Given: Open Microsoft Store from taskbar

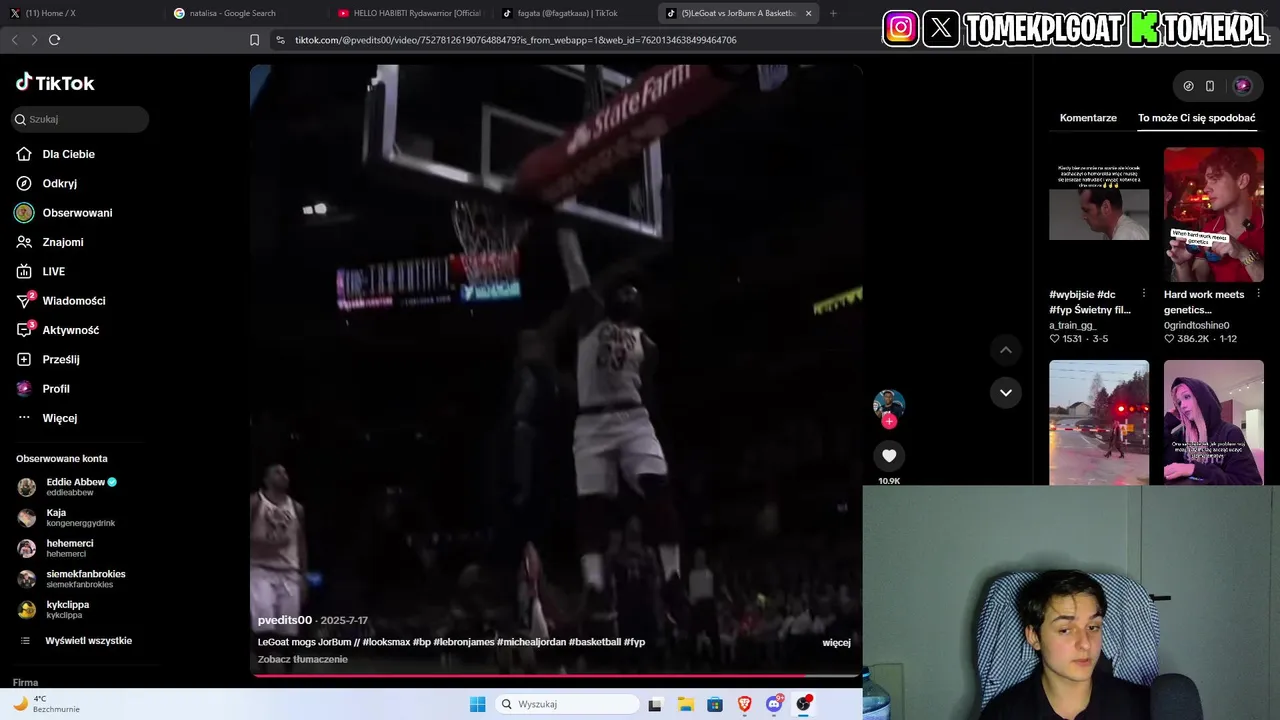Looking at the screenshot, I should 715,704.
